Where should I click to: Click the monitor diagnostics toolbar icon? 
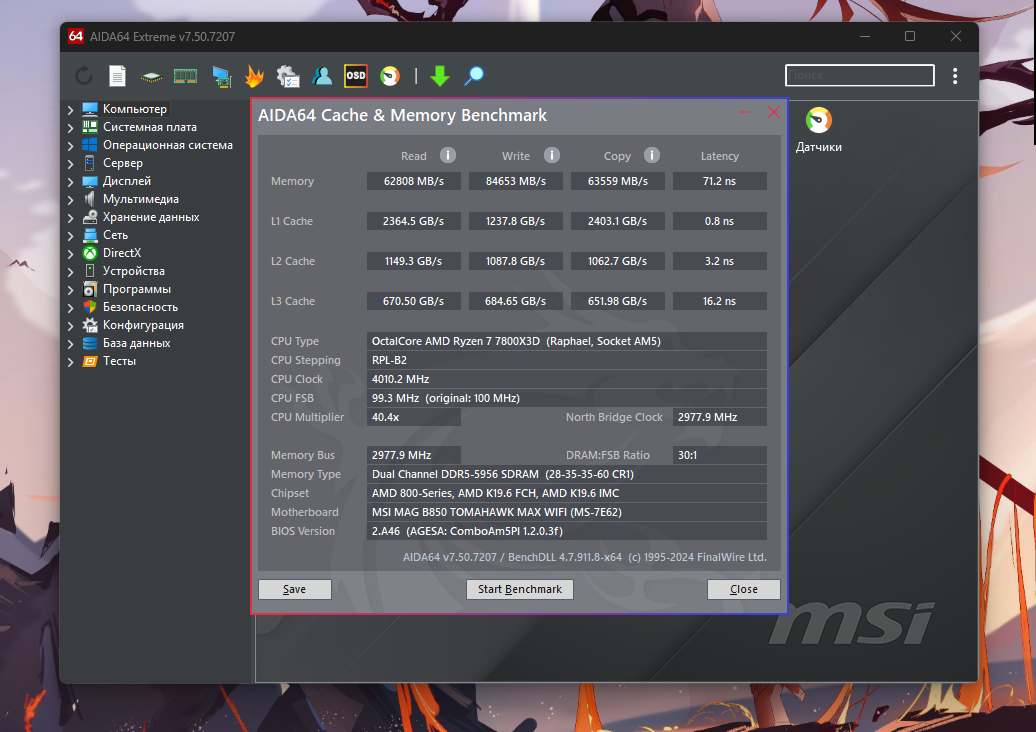221,77
